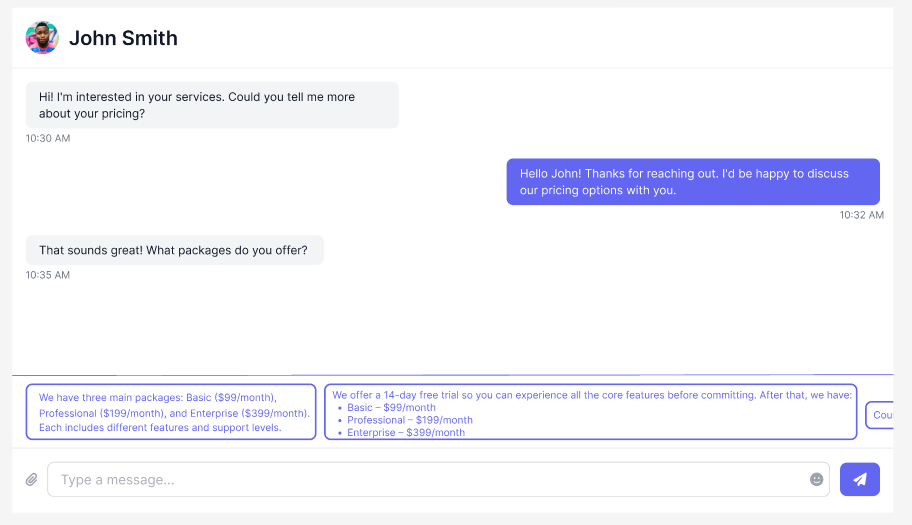Click the 10:30 AM timestamp
Screen dimensions: 912x525
pos(48,138)
